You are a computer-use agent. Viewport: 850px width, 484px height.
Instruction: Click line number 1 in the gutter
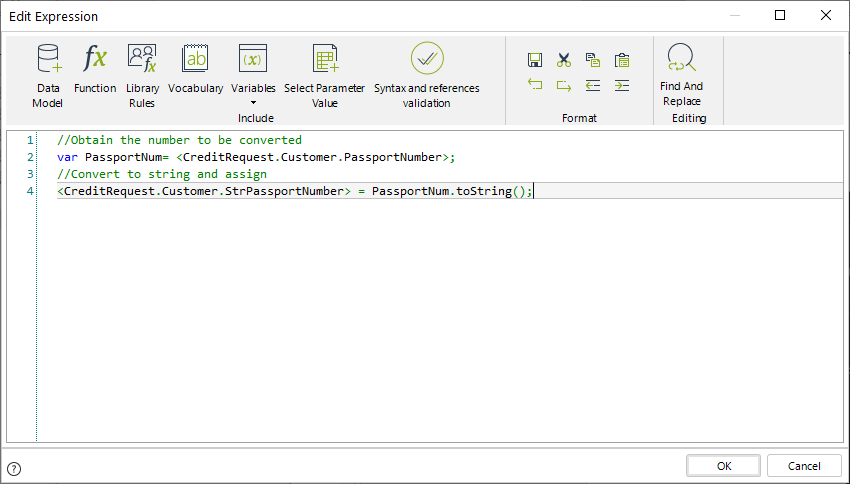pos(30,140)
